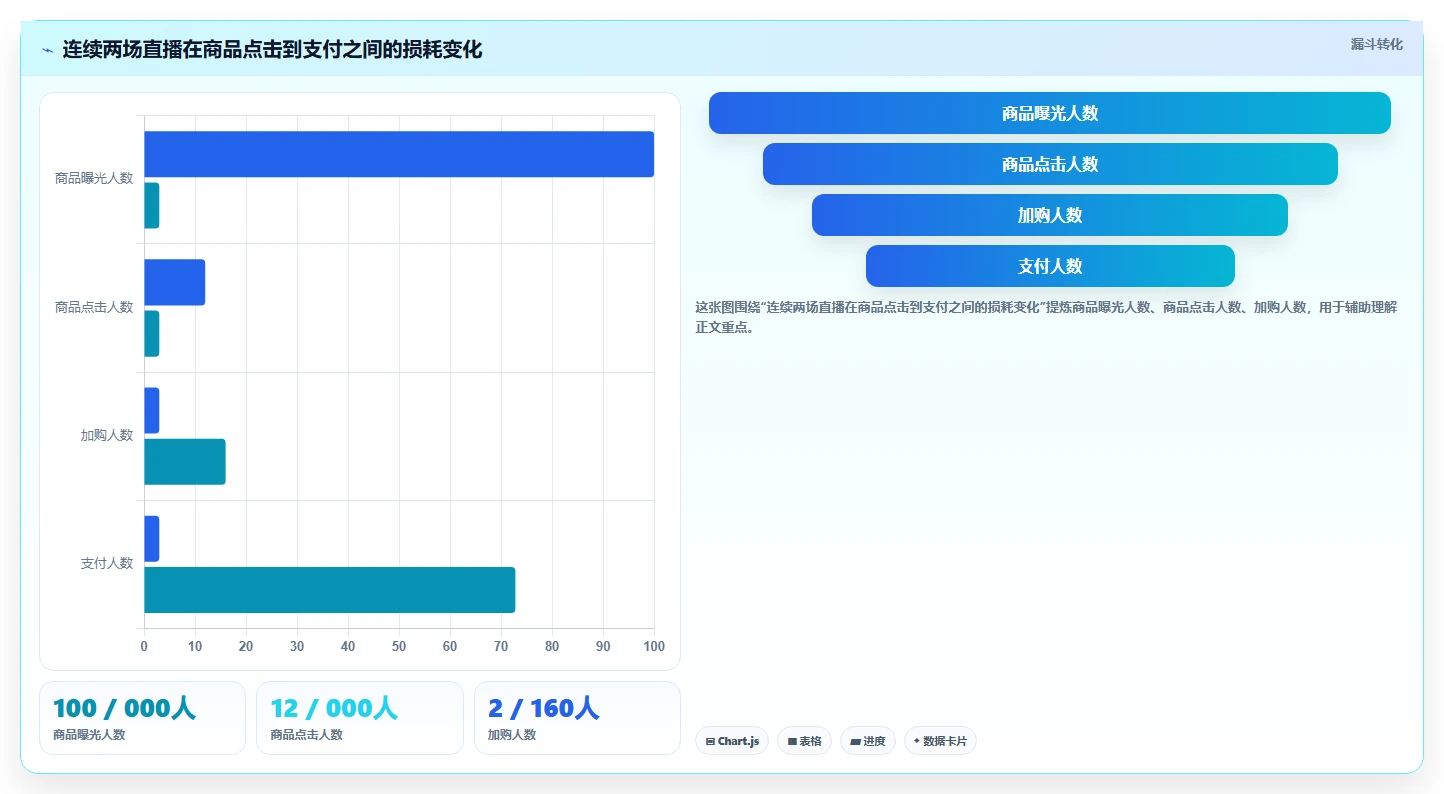Click the long teal 支付人数 chart bar

330,590
